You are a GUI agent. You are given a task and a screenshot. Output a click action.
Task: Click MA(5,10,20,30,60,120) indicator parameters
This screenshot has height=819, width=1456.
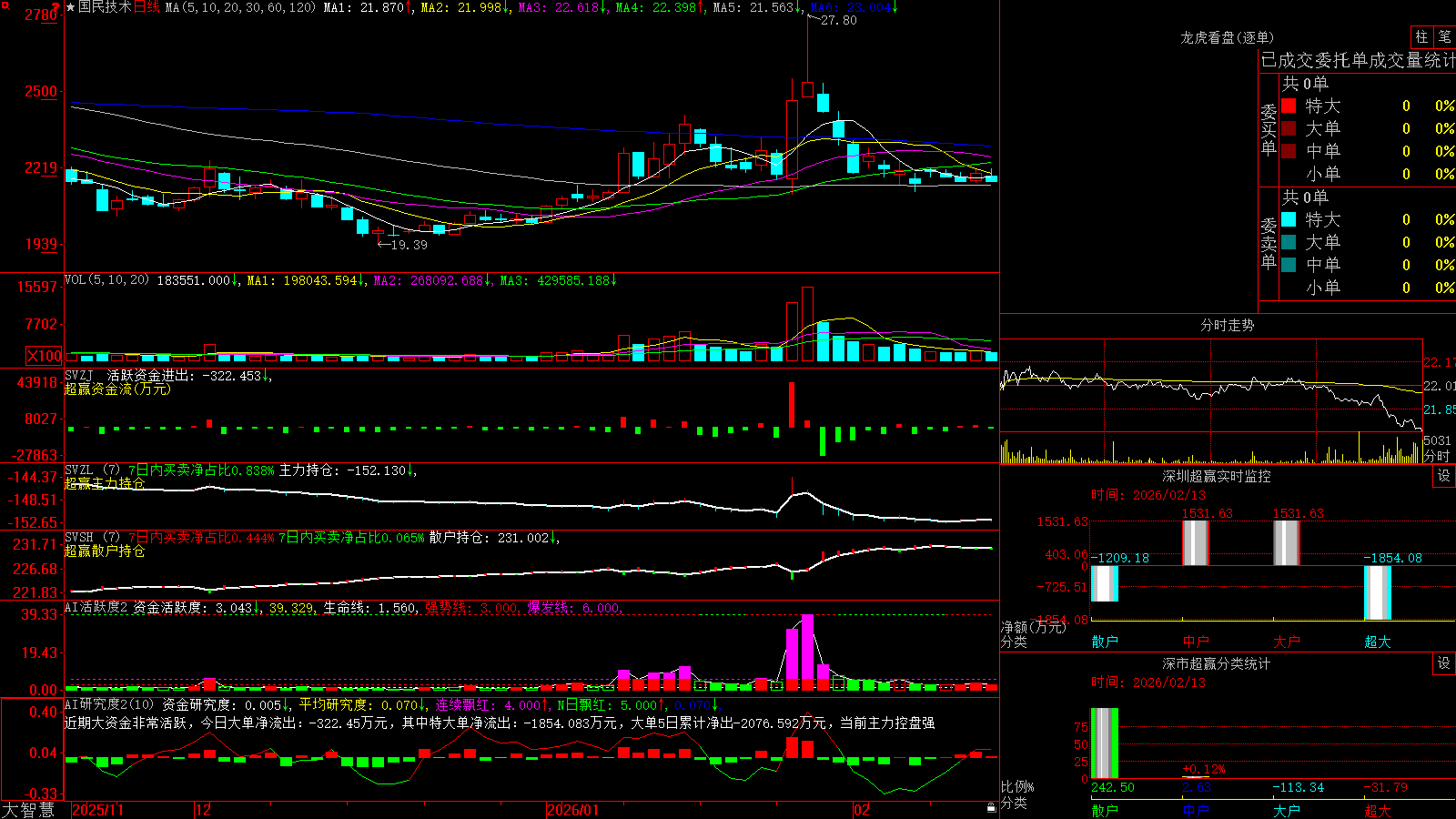[240, 7]
